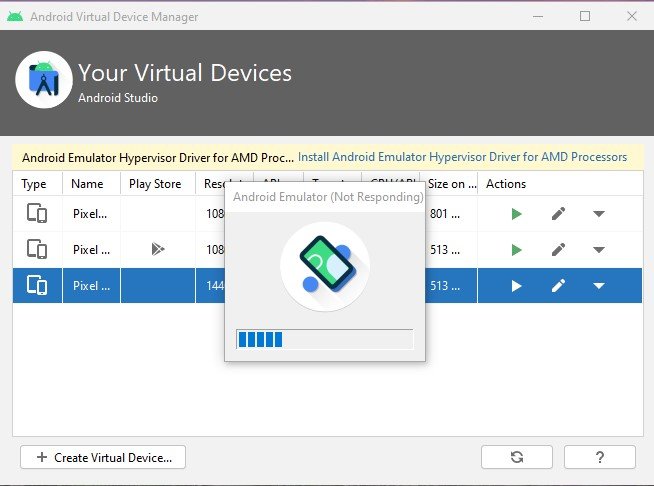The width and height of the screenshot is (654, 486).
Task: Click device type icon of second Pixel row
Action: 37,249
